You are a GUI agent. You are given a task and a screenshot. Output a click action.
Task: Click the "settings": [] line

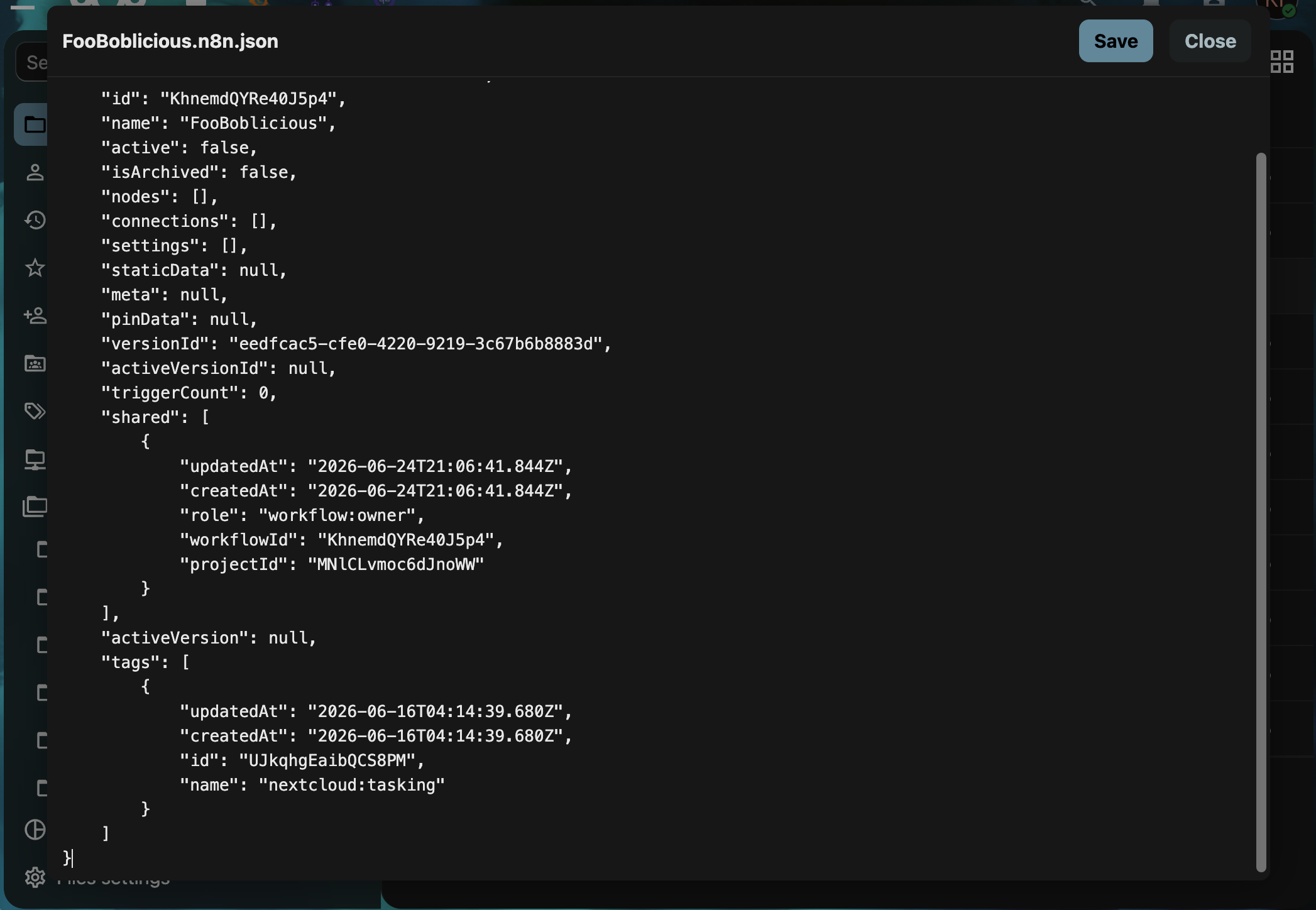(x=175, y=246)
